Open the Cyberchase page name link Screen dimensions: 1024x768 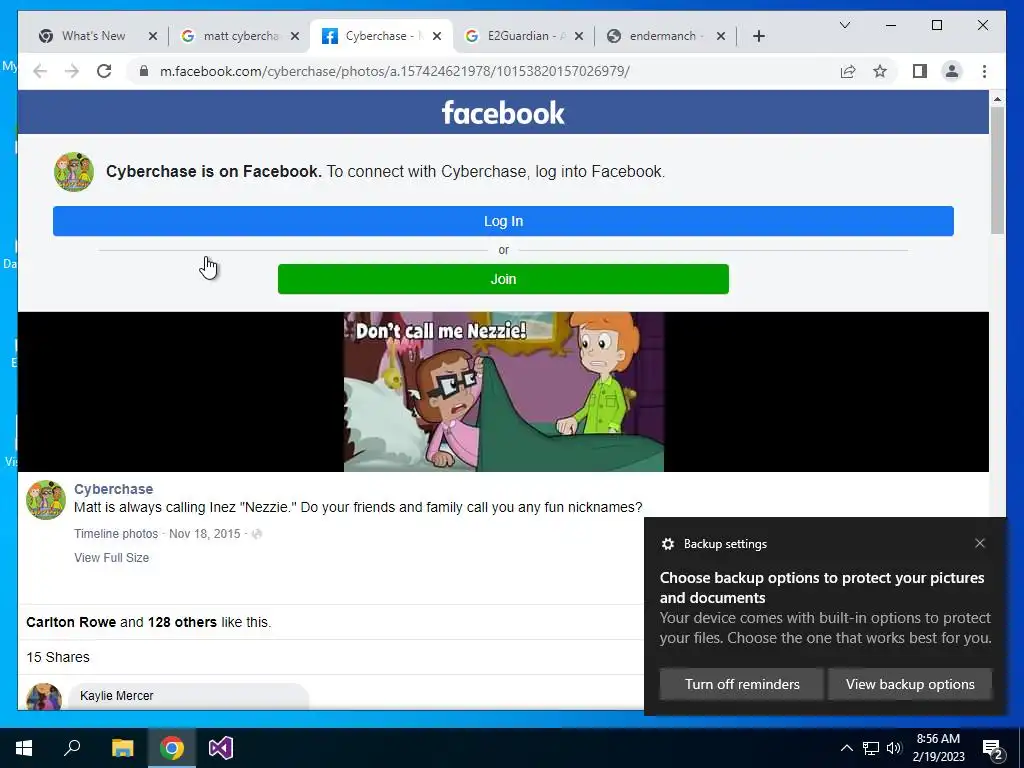(x=114, y=489)
